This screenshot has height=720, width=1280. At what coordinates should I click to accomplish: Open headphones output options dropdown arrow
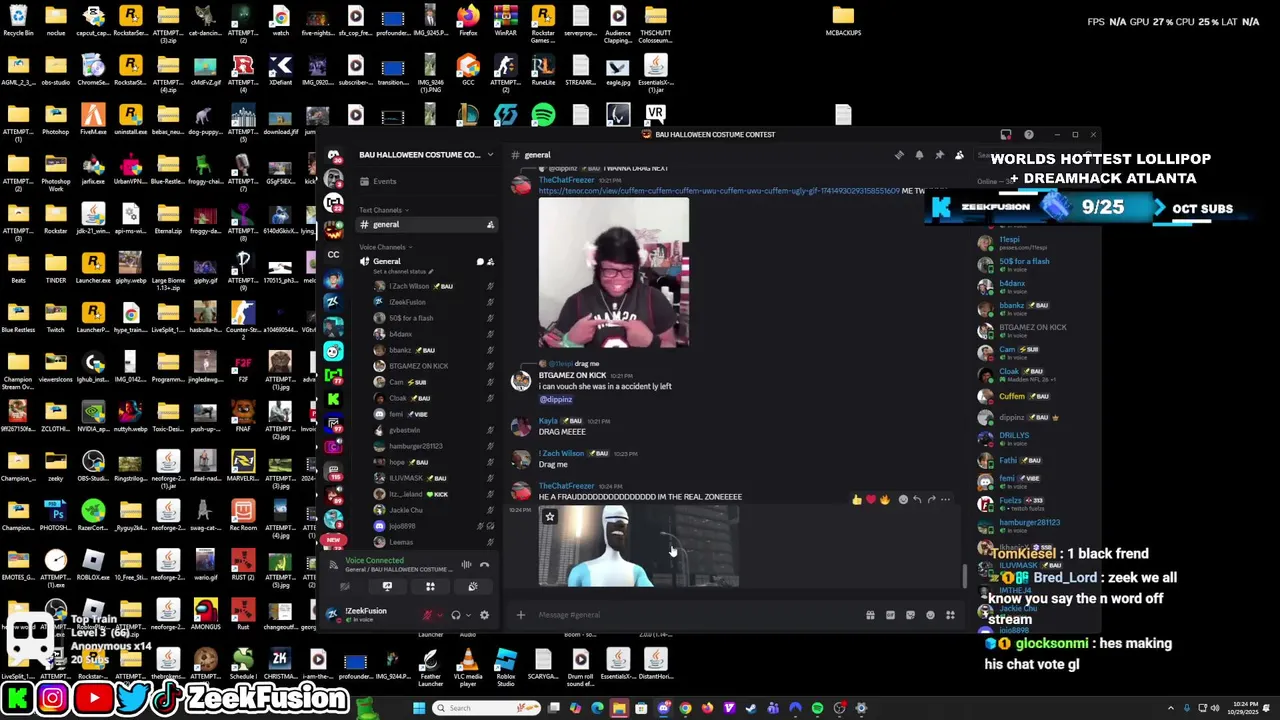pyautogui.click(x=467, y=615)
